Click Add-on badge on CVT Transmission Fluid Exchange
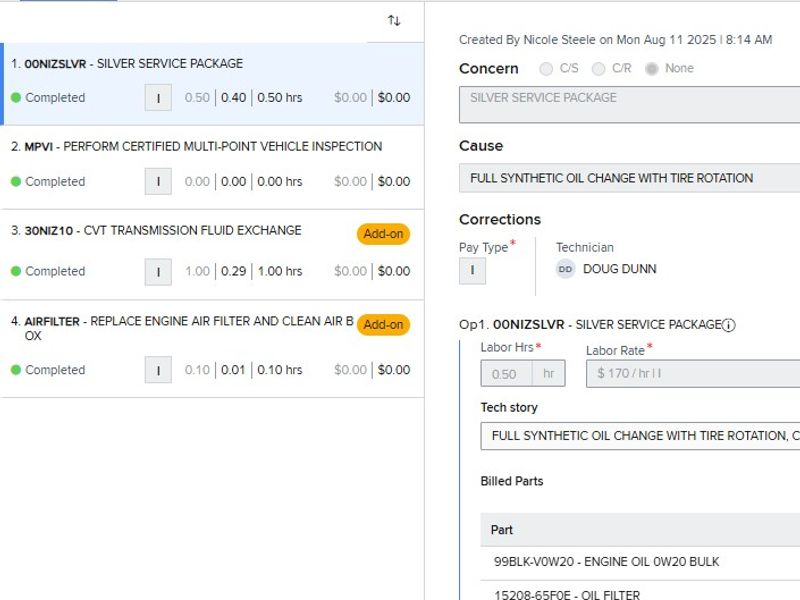Image resolution: width=800 pixels, height=600 pixels. click(x=383, y=234)
